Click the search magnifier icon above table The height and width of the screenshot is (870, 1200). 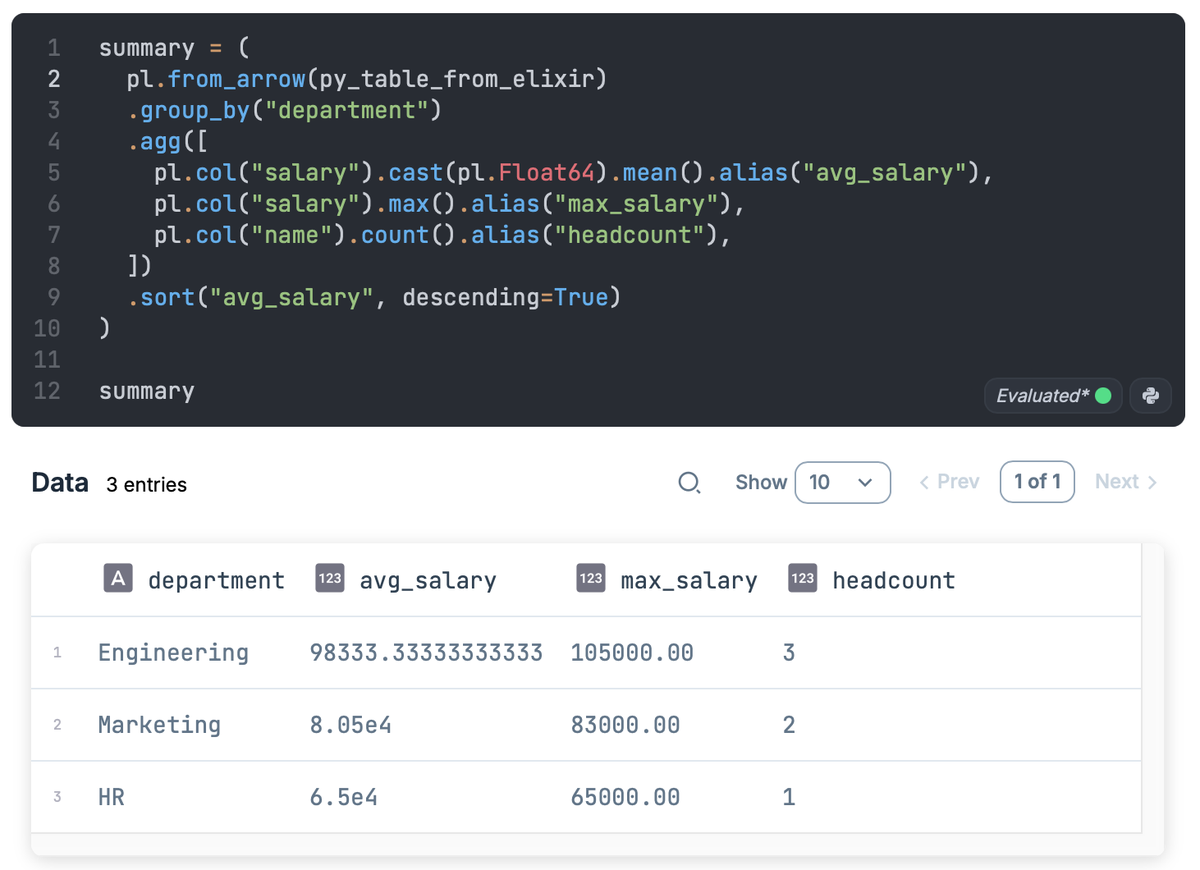pos(689,483)
